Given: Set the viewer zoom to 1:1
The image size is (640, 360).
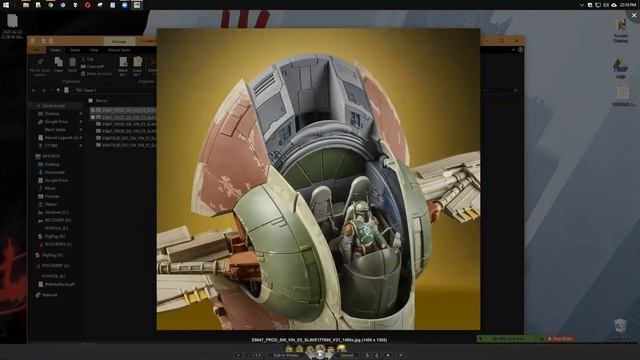Looking at the screenshot, I should (259, 355).
